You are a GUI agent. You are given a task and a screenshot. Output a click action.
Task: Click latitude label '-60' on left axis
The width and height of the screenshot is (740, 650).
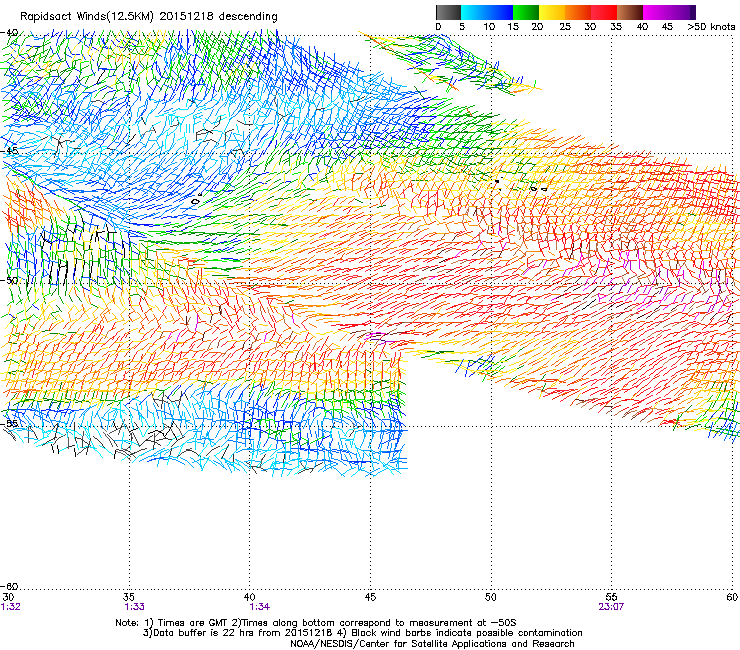coord(9,587)
